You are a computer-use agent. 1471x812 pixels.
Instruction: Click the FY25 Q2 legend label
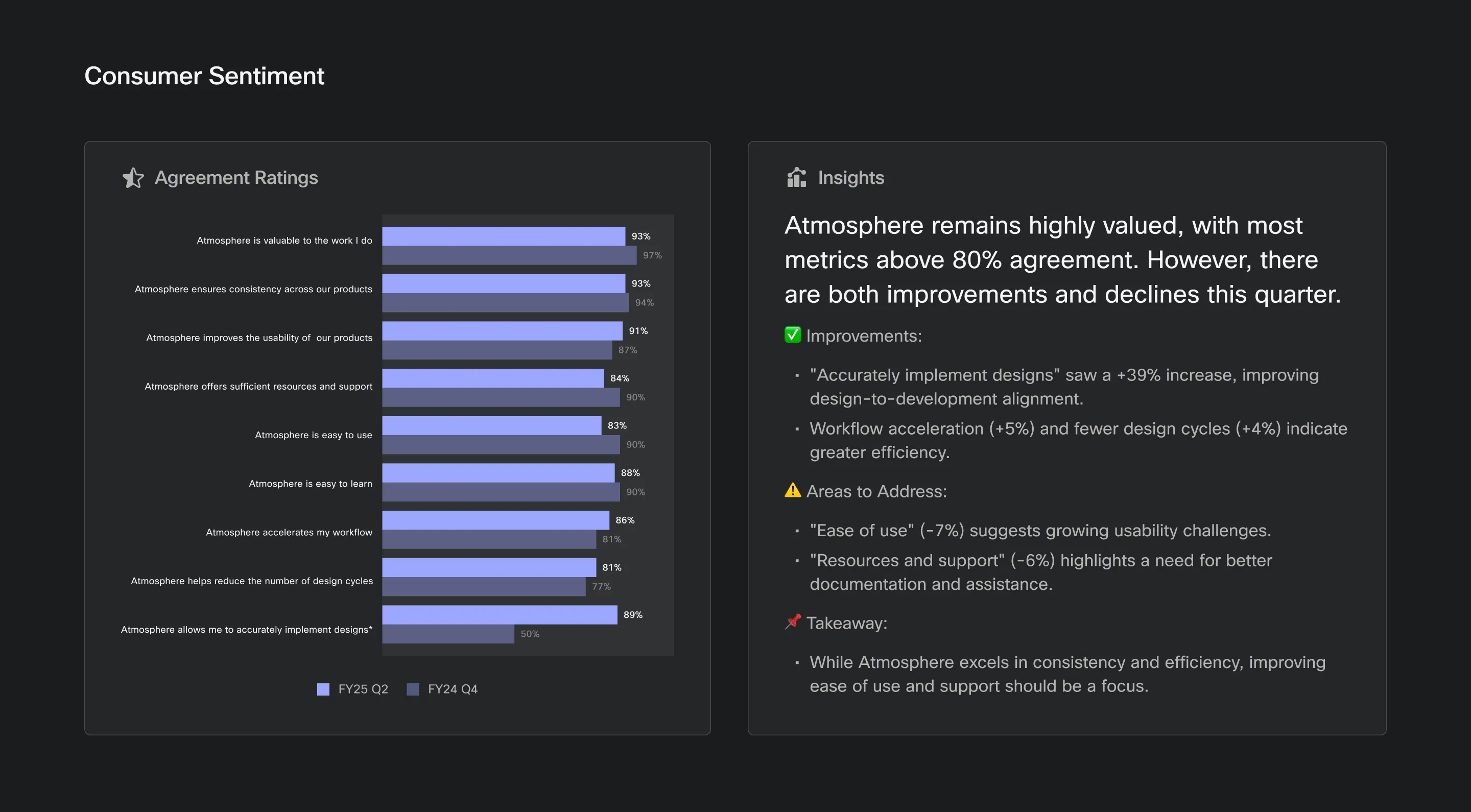[363, 689]
